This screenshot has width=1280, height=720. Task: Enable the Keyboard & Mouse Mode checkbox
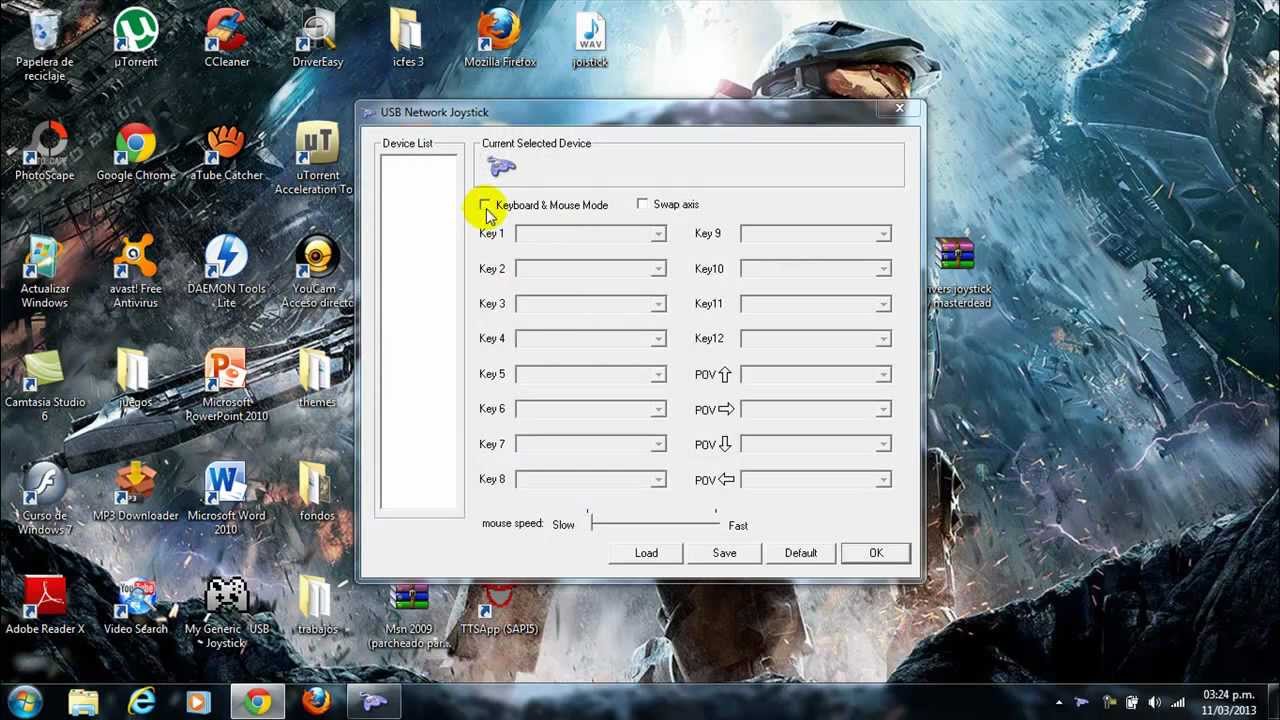[x=486, y=205]
